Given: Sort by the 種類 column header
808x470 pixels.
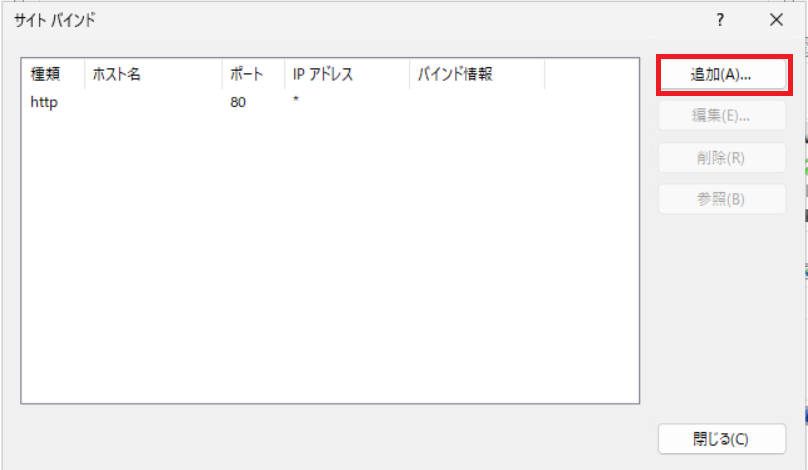Looking at the screenshot, I should click(53, 74).
